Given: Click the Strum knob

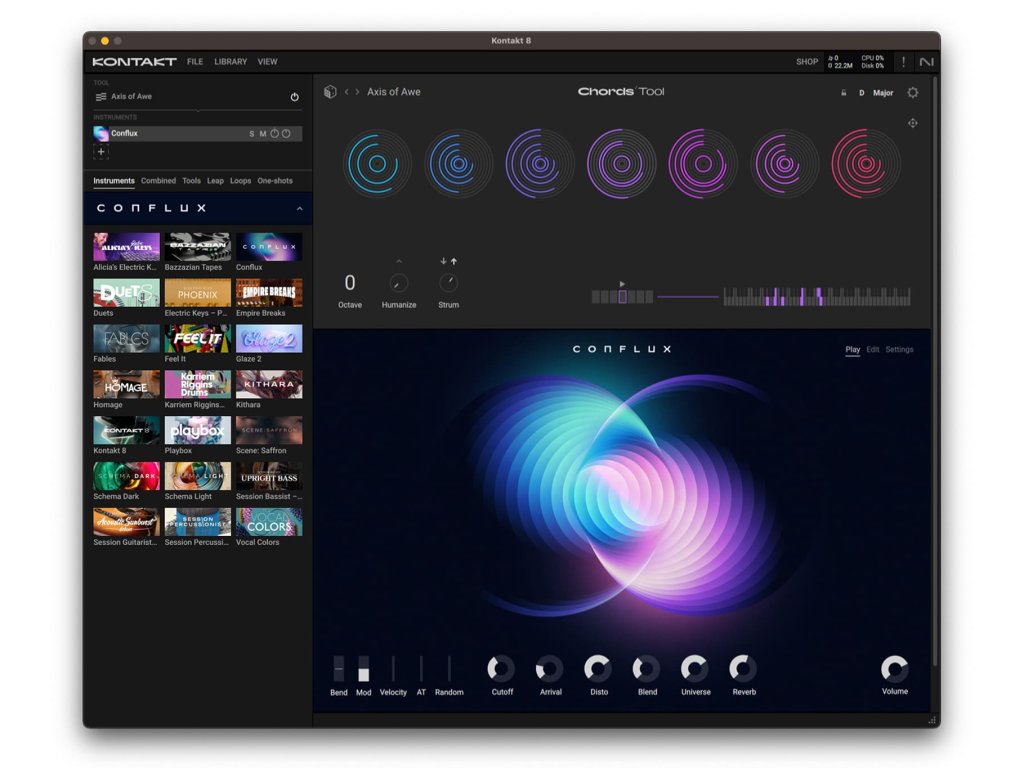Looking at the screenshot, I should [x=449, y=283].
